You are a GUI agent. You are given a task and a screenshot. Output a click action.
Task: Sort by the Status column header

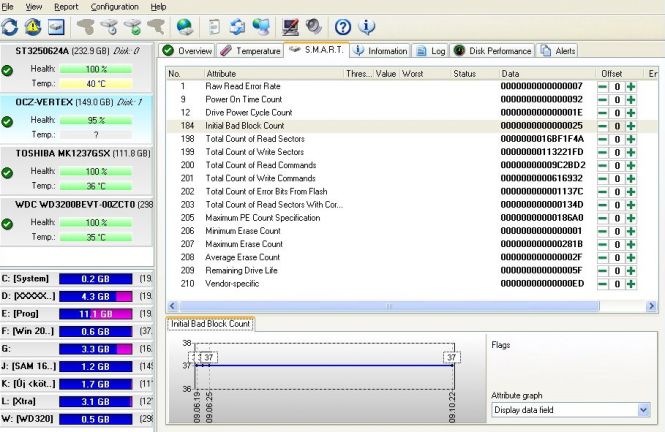coord(474,73)
